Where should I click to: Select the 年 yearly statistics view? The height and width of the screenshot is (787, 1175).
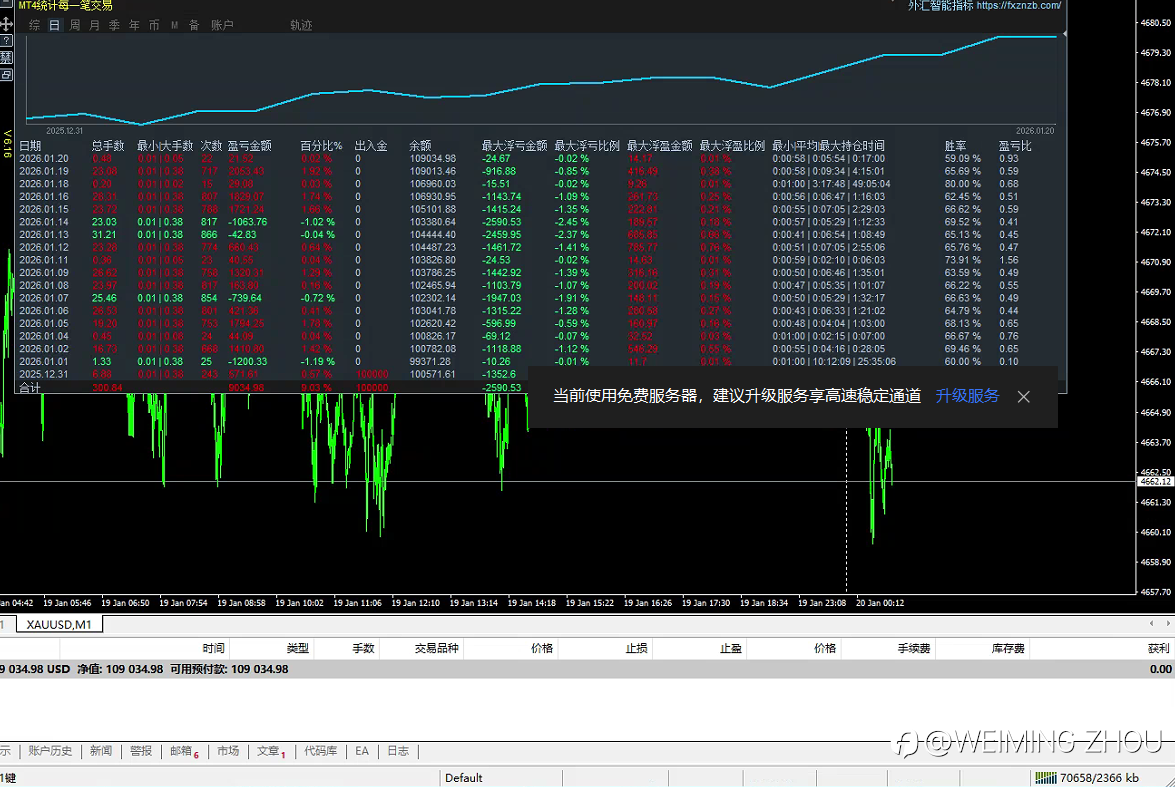pyautogui.click(x=134, y=25)
